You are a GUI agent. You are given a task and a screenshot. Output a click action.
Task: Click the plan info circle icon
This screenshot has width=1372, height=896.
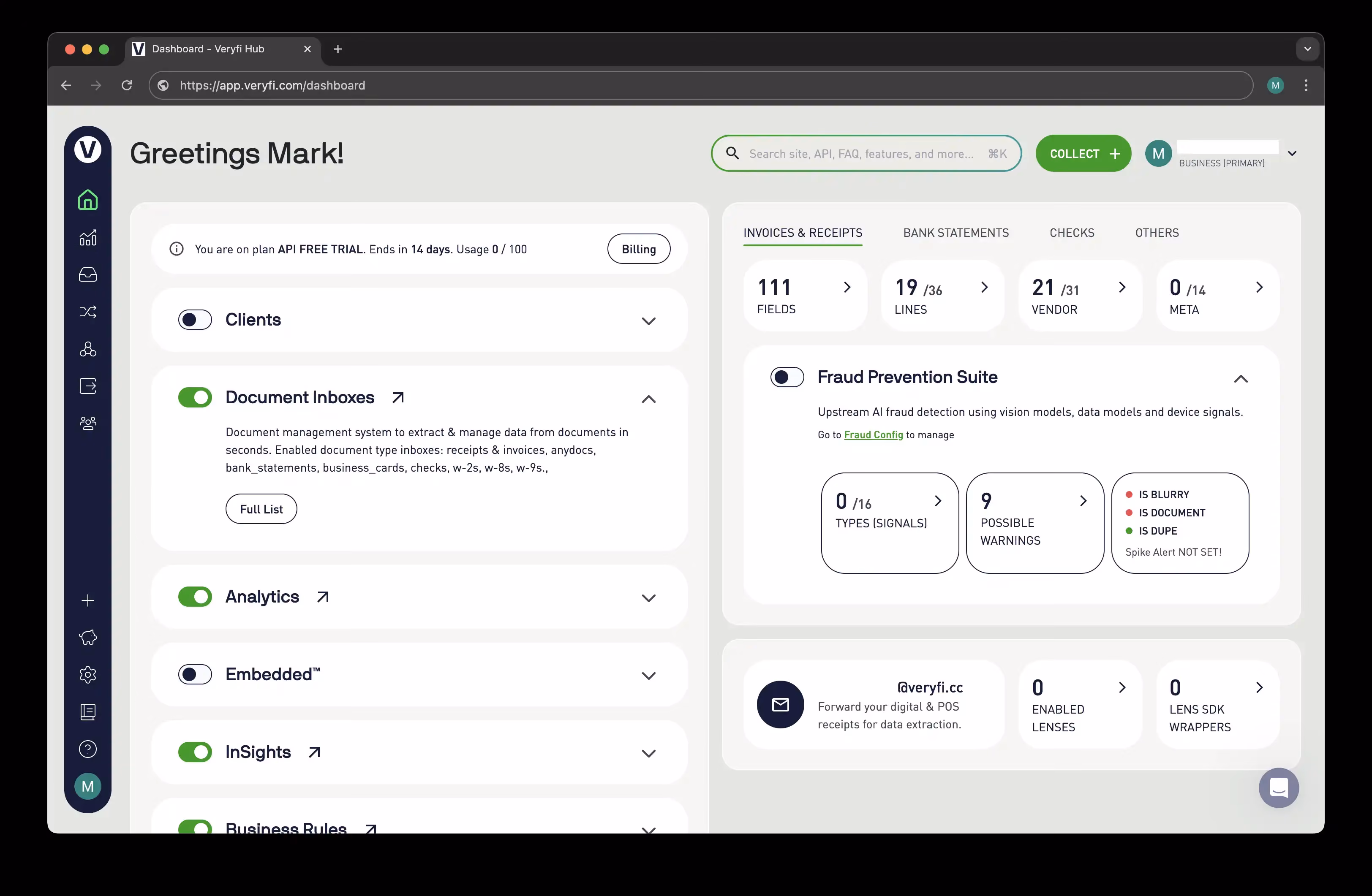pyautogui.click(x=177, y=249)
